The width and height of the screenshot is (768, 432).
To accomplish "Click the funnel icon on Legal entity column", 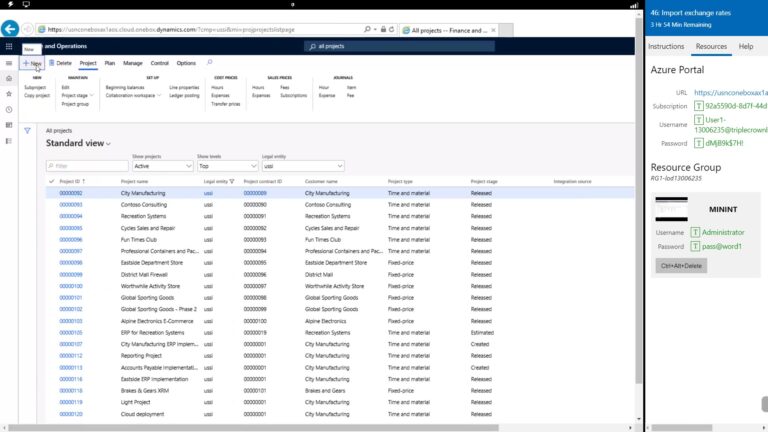I will (x=232, y=181).
